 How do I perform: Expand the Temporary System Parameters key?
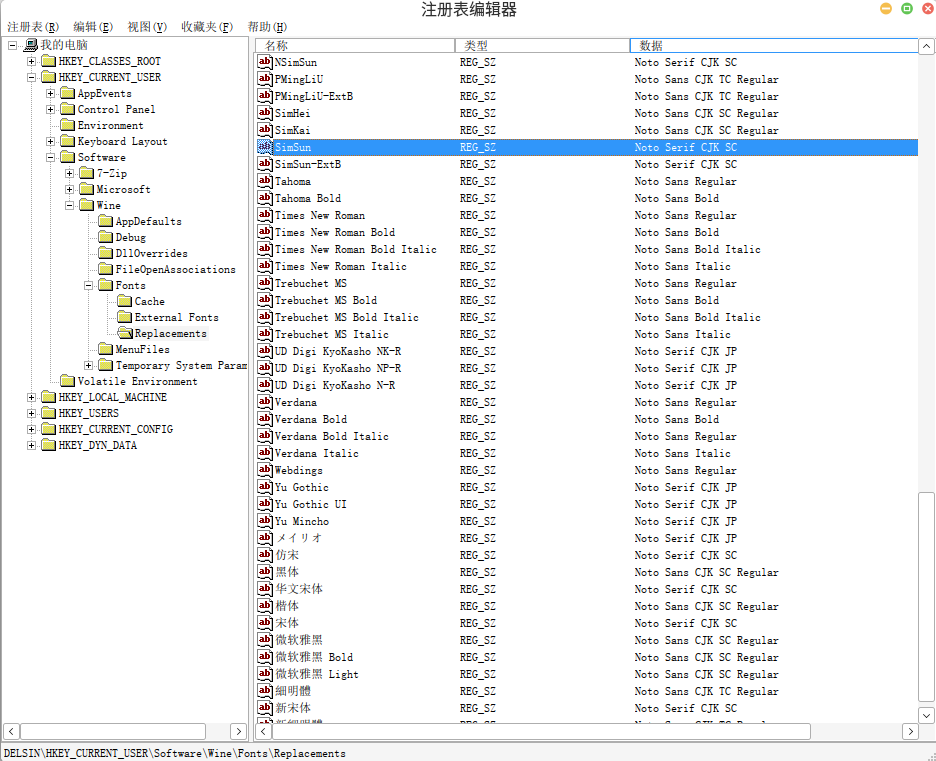coord(88,365)
